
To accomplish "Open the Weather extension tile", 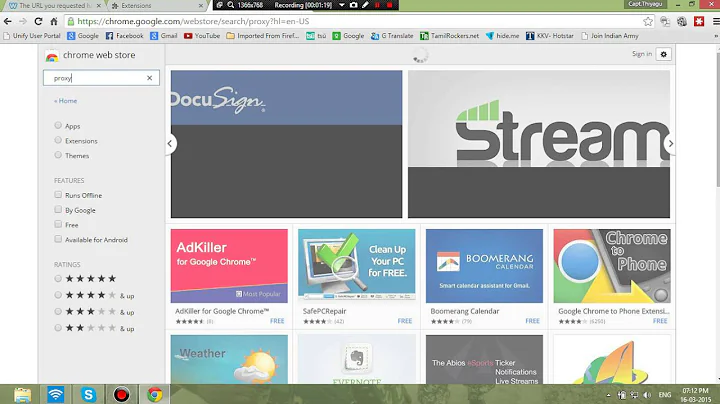I will [x=229, y=359].
